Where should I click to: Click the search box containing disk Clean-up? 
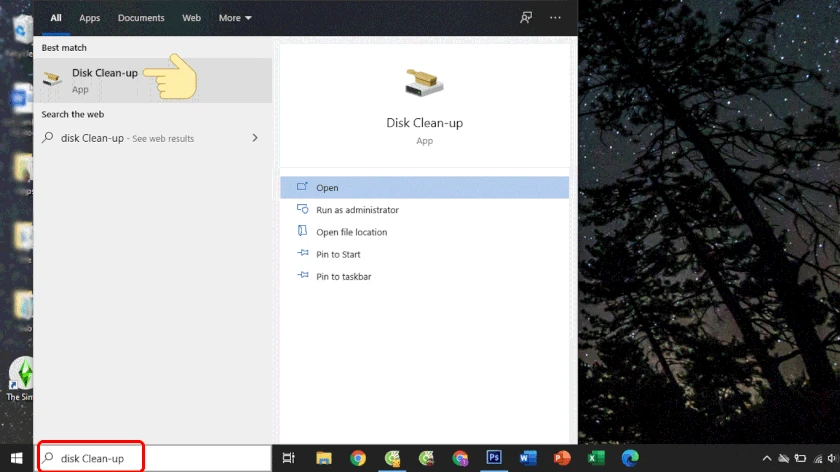154,458
